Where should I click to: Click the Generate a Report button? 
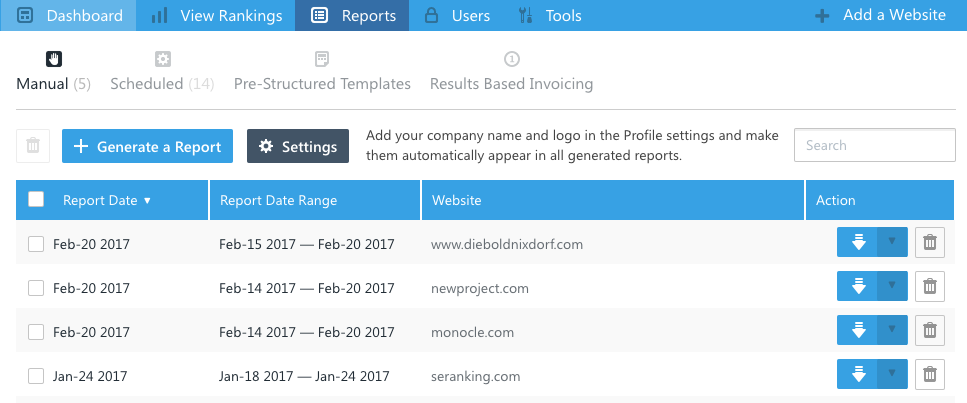[x=147, y=146]
